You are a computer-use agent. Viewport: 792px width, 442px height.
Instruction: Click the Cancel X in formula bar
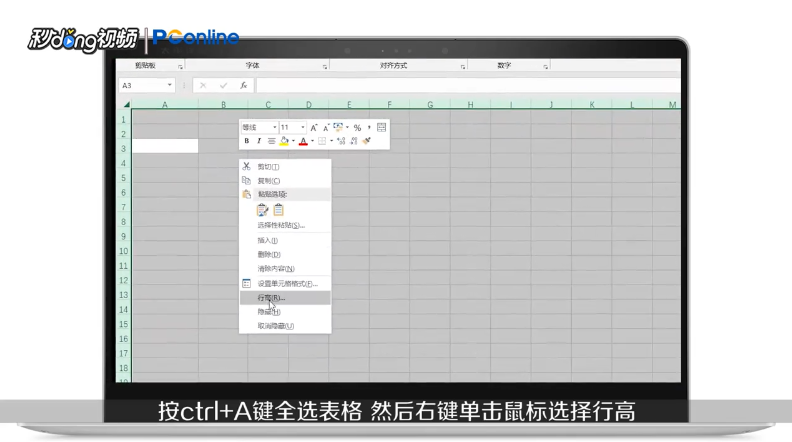click(203, 85)
